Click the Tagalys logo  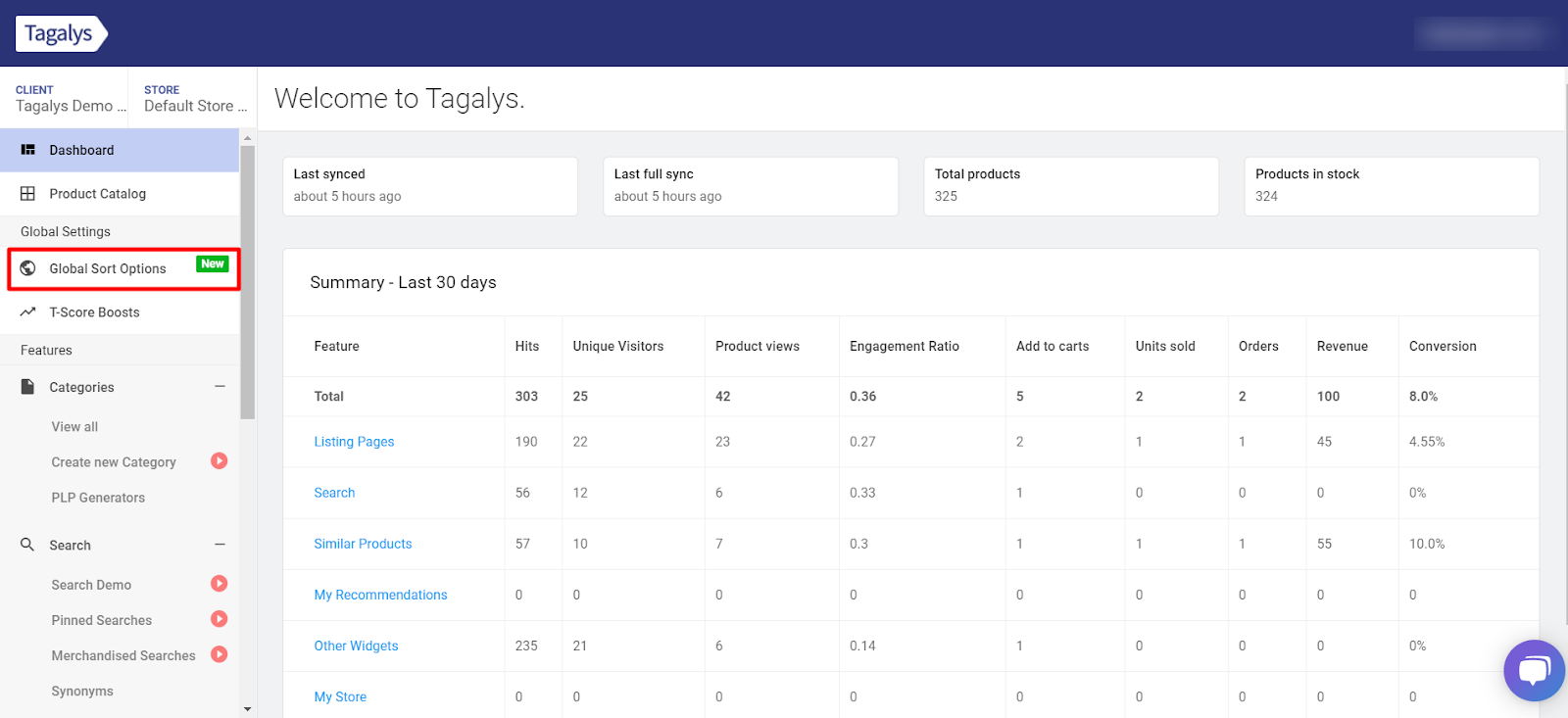[x=61, y=33]
